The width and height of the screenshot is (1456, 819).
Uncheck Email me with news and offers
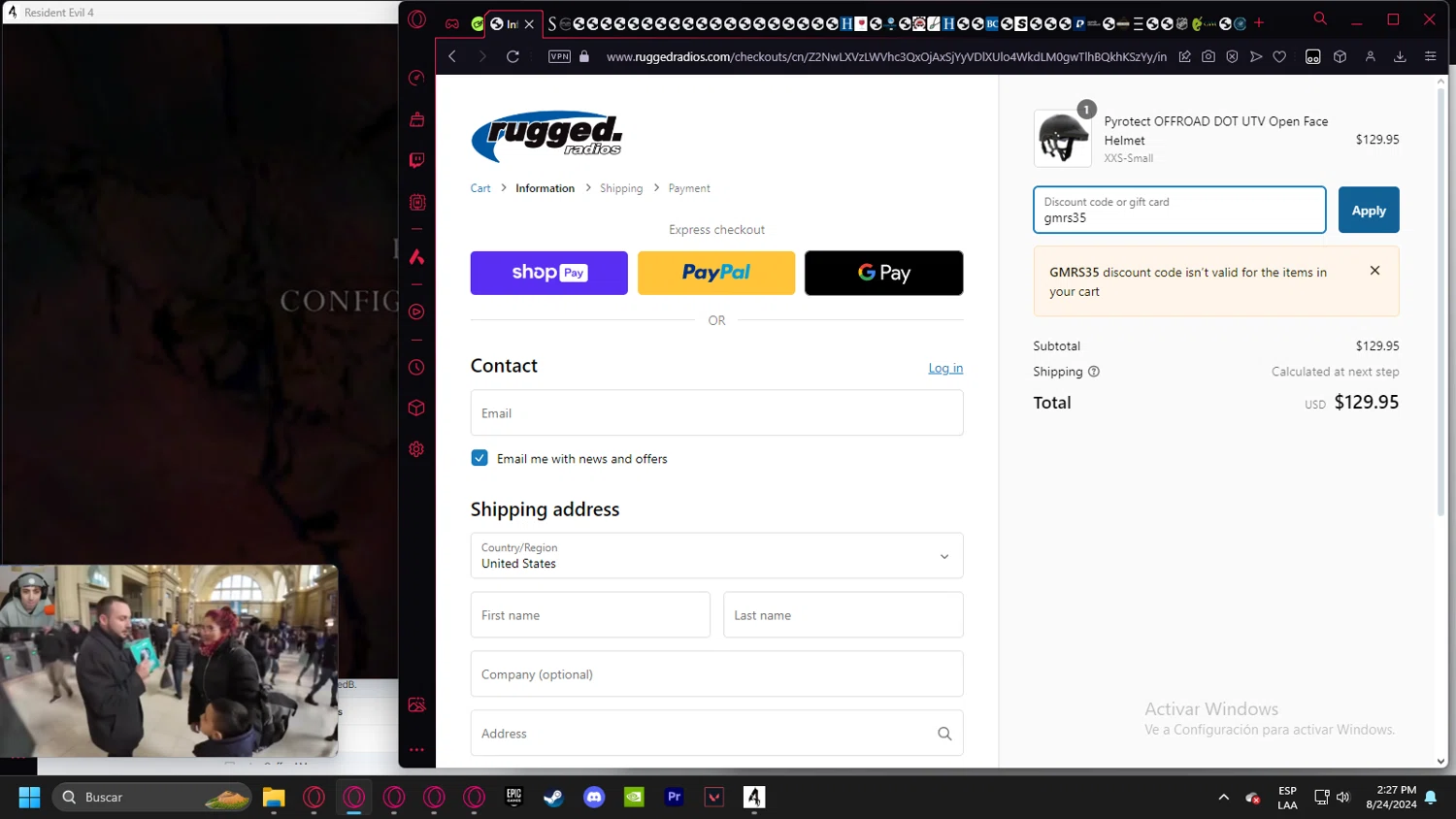tap(480, 458)
